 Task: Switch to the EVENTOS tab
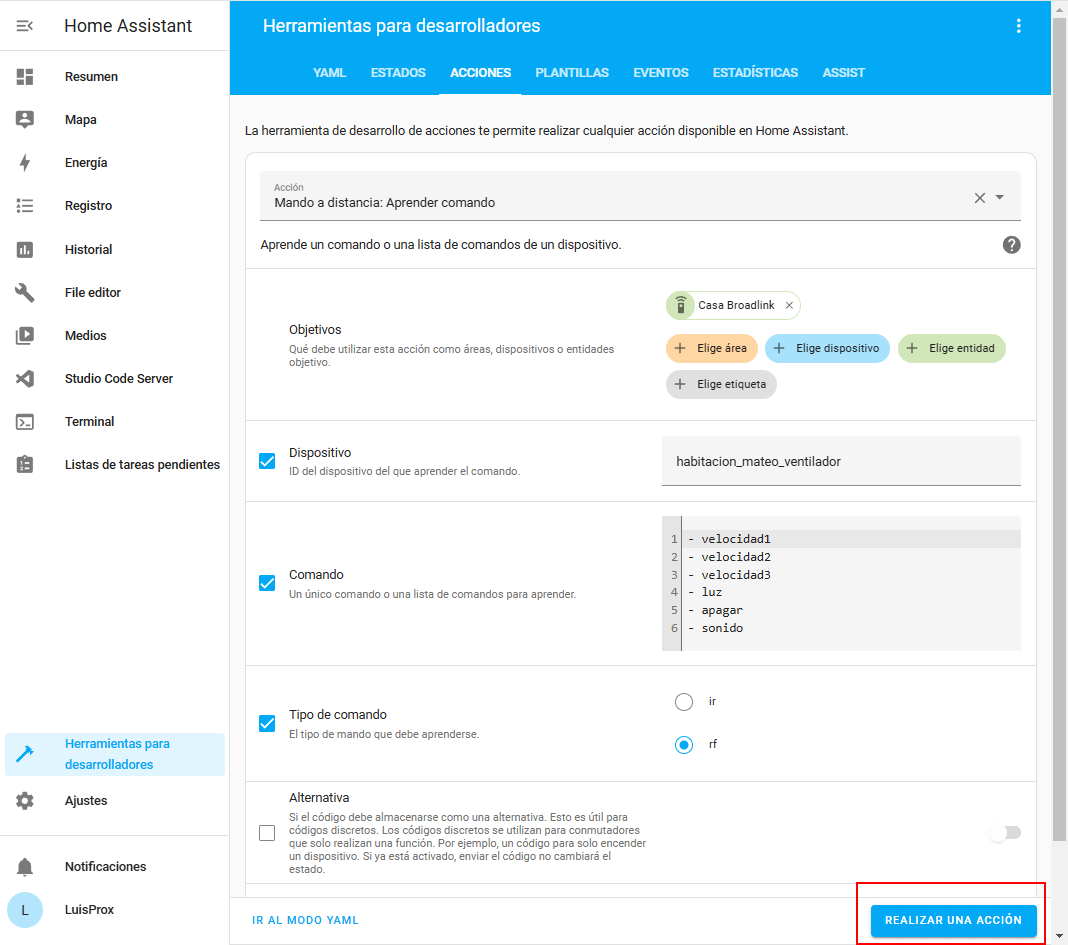(x=661, y=73)
